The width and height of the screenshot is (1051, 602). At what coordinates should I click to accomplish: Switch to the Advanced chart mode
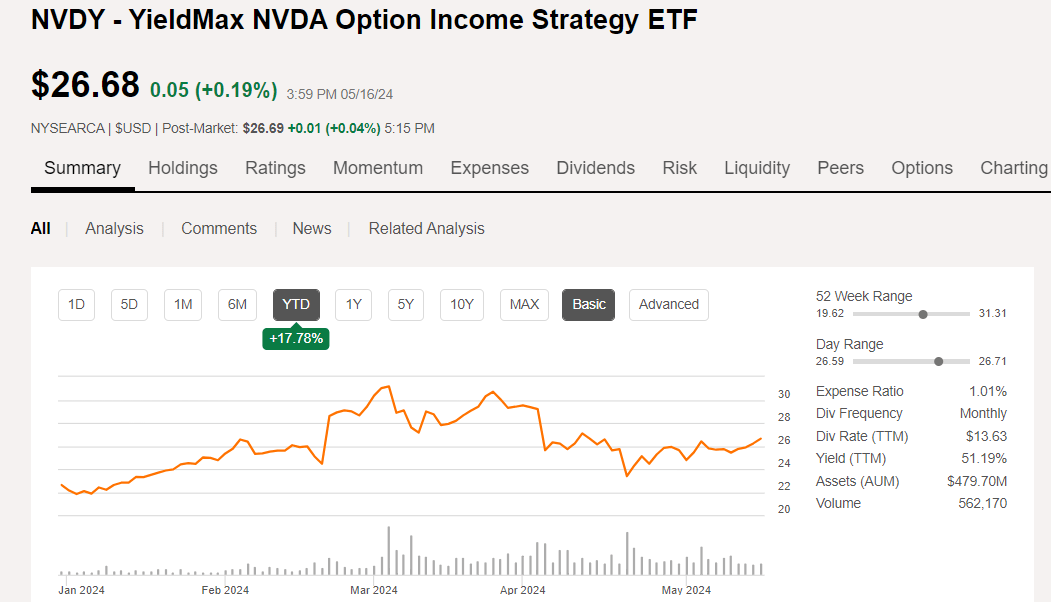[668, 305]
